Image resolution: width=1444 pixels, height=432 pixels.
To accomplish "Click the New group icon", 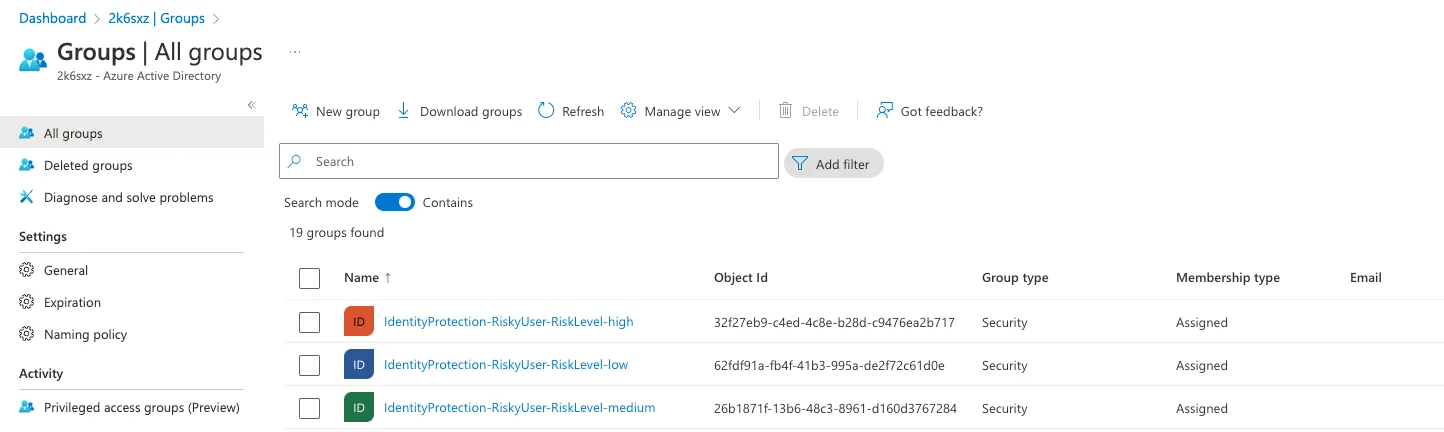I will [x=299, y=111].
